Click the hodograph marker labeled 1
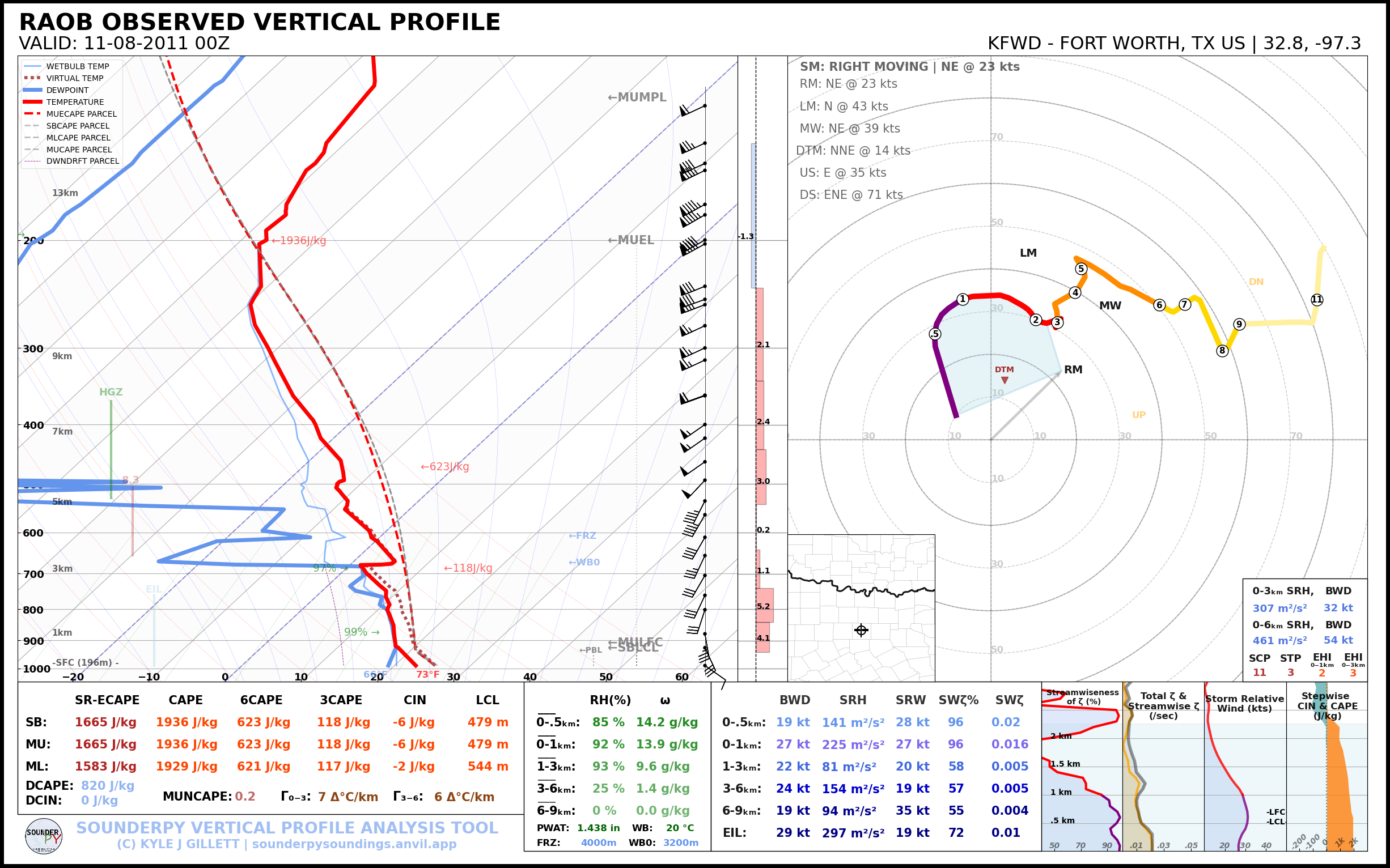This screenshot has width=1390, height=868. pos(963,299)
